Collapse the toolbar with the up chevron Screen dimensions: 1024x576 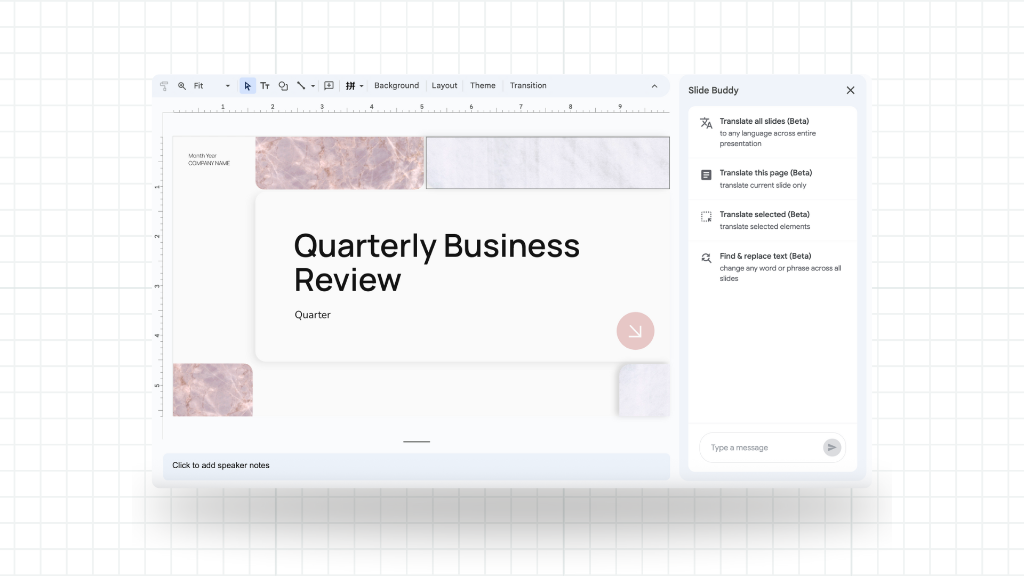tap(655, 86)
